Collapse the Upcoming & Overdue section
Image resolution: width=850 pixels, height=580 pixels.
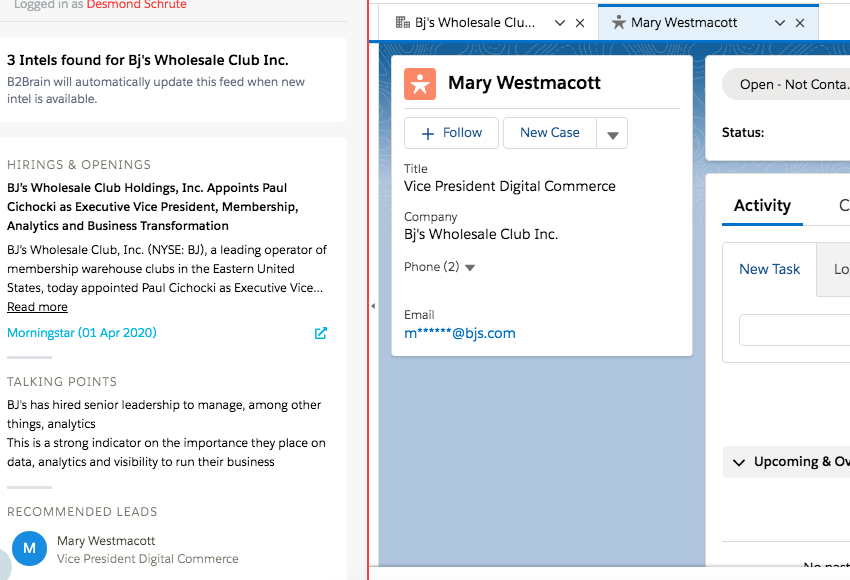tap(738, 462)
